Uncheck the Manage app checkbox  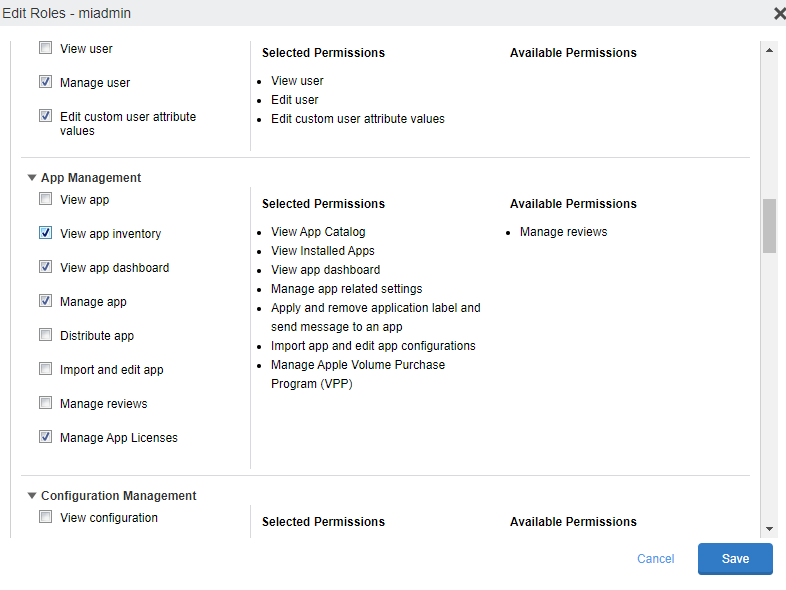click(x=45, y=301)
